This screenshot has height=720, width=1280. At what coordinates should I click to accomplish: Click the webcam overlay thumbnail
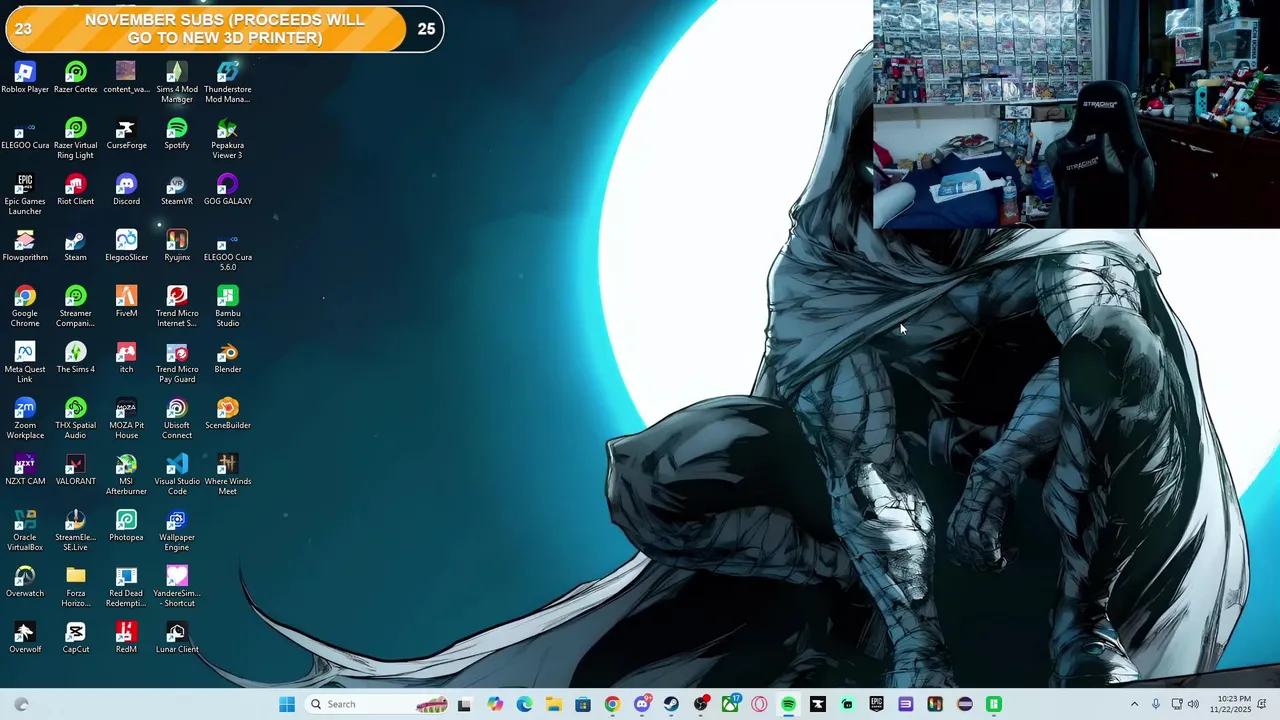tap(1076, 114)
